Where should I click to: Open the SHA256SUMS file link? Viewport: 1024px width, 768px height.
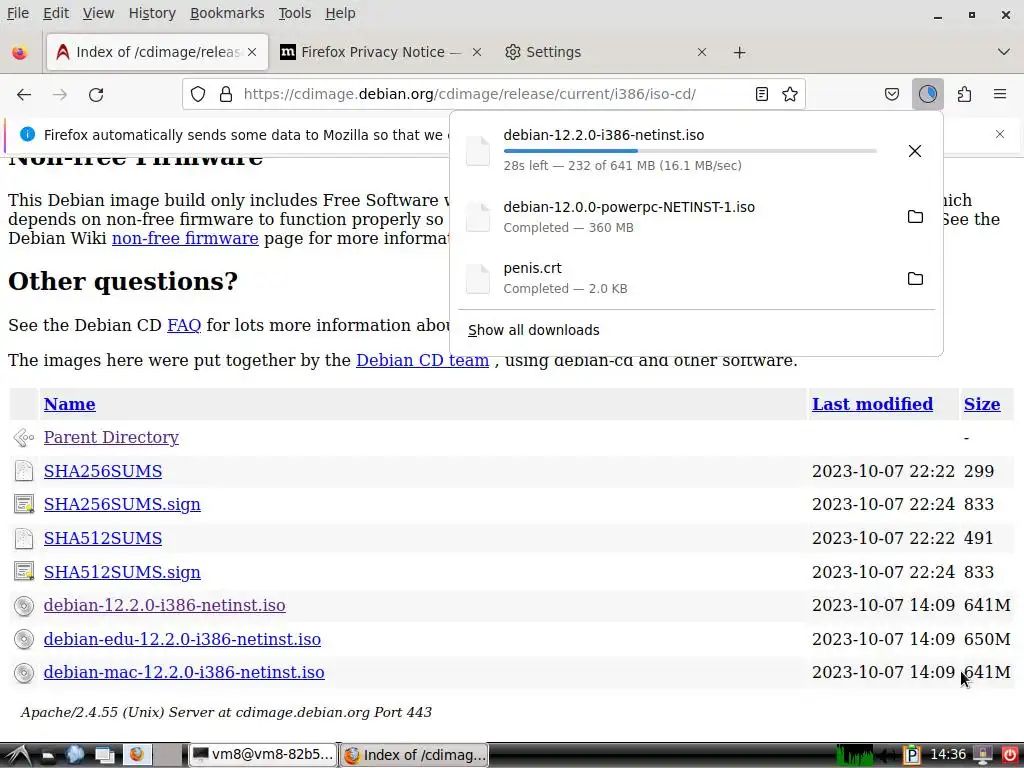[103, 472]
